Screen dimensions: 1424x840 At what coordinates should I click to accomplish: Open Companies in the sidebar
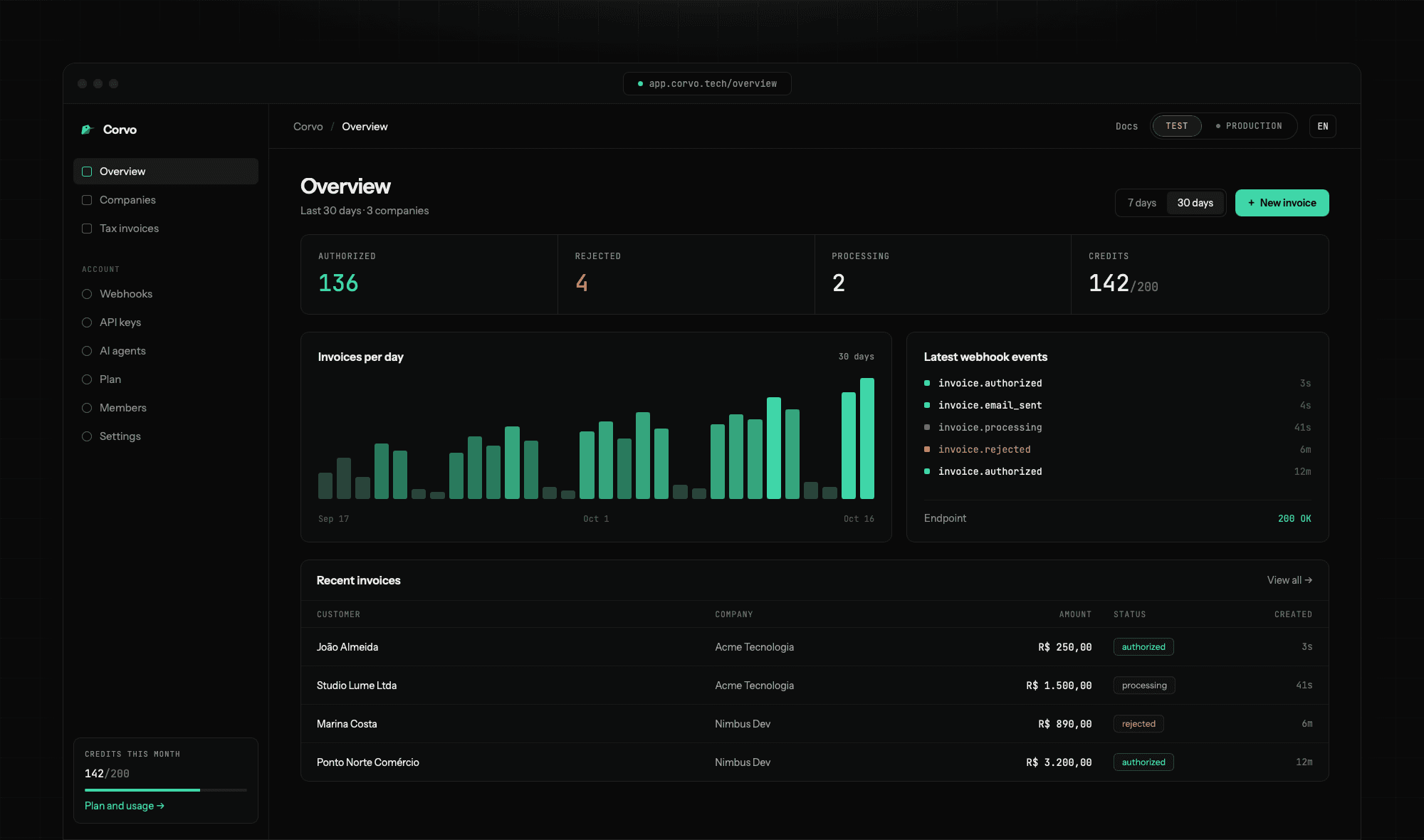coord(166,200)
